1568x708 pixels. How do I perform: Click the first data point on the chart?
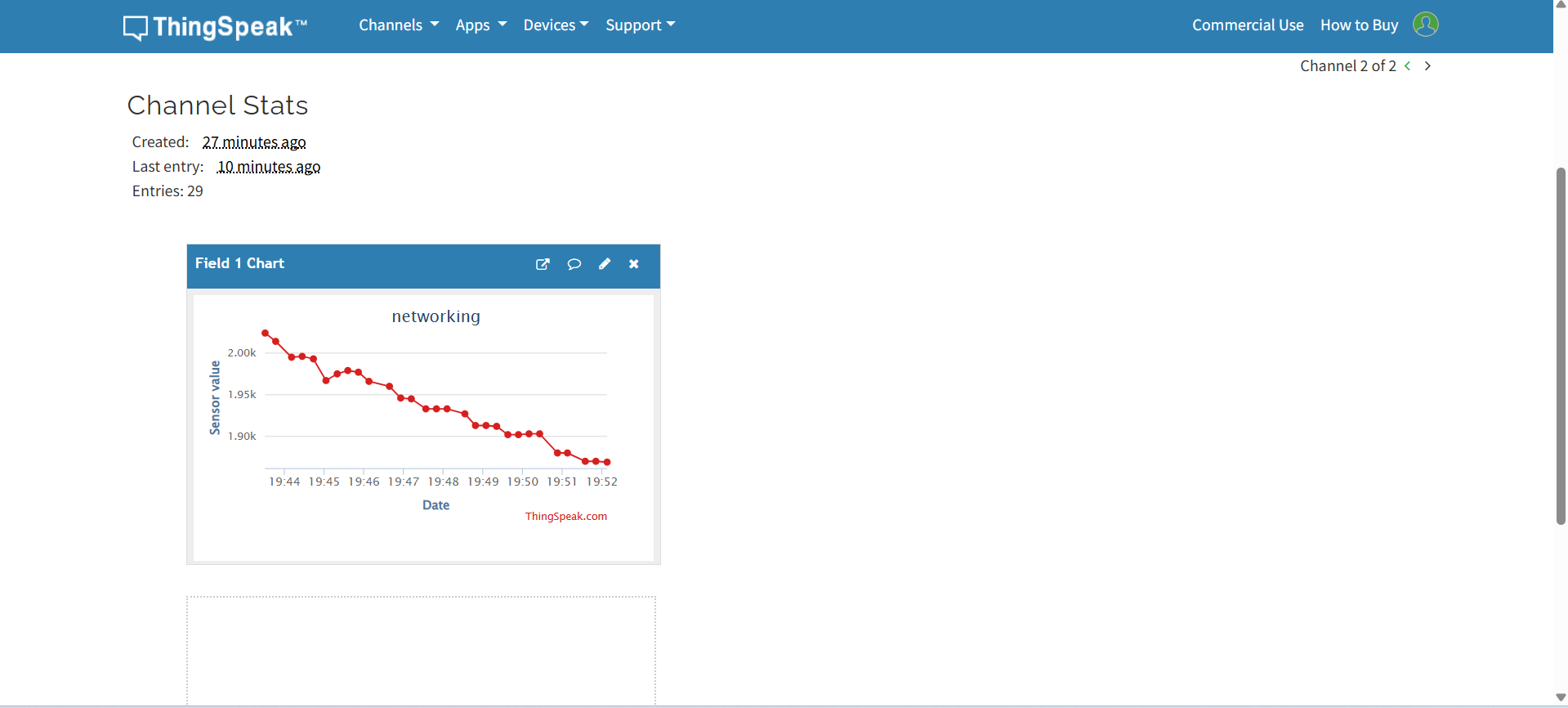pyautogui.click(x=265, y=333)
